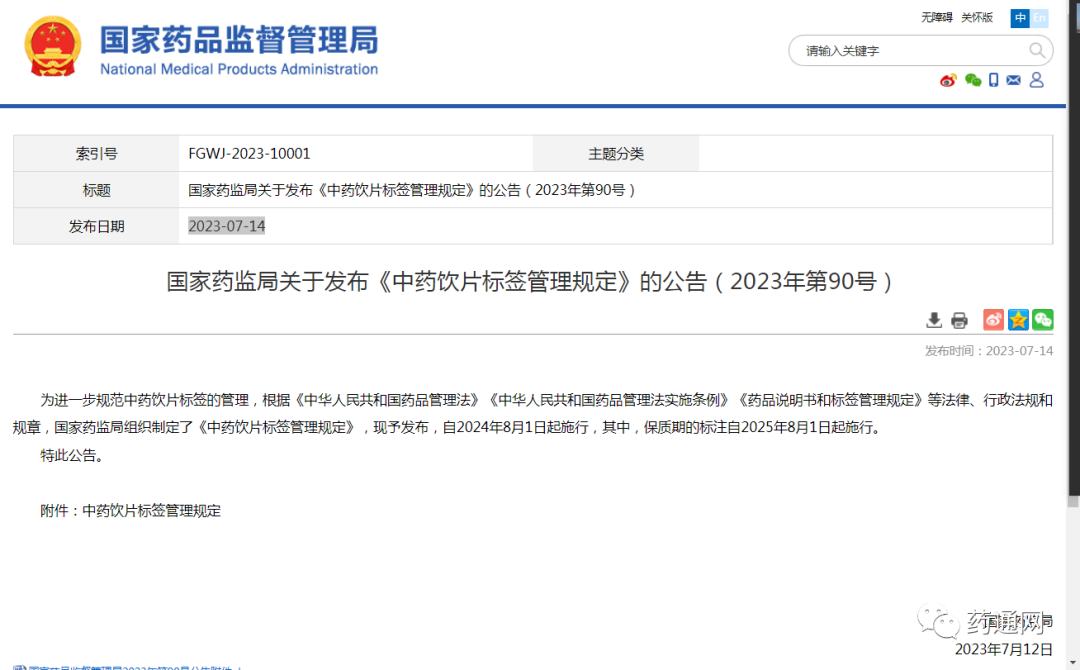
Task: Switch to English language with En toggle
Action: click(x=1039, y=18)
